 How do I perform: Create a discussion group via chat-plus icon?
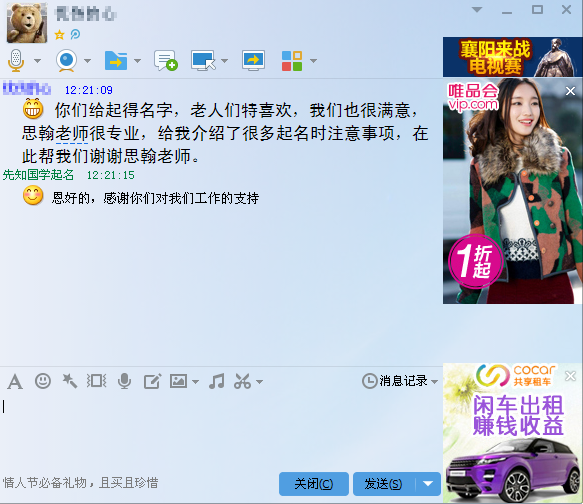coord(166,60)
